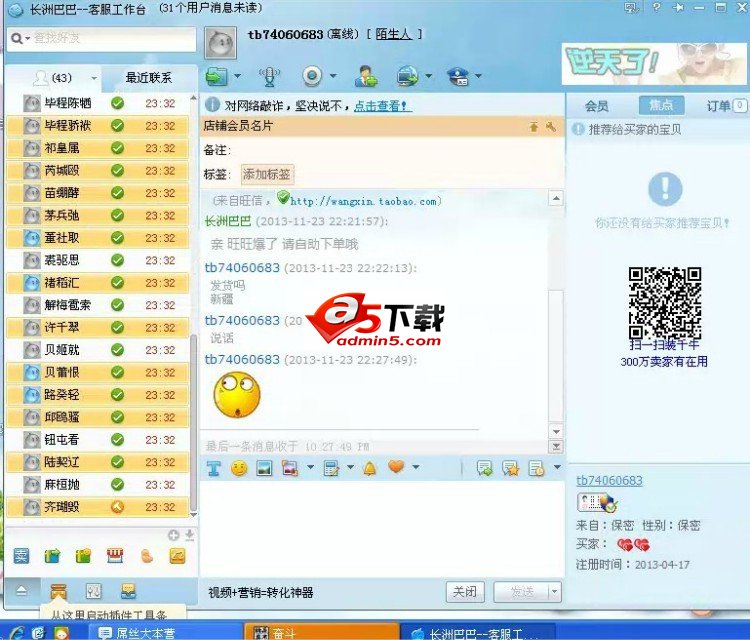Image resolution: width=750 pixels, height=640 pixels.
Task: Select contact 祁皇属 in list
Action: [98, 148]
